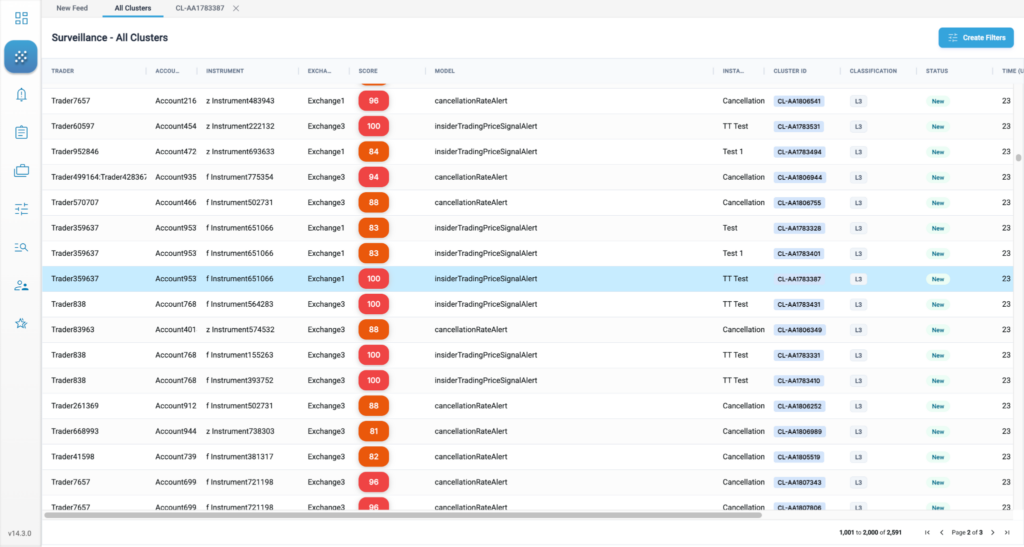Select the Trader41598 cell

(72, 458)
